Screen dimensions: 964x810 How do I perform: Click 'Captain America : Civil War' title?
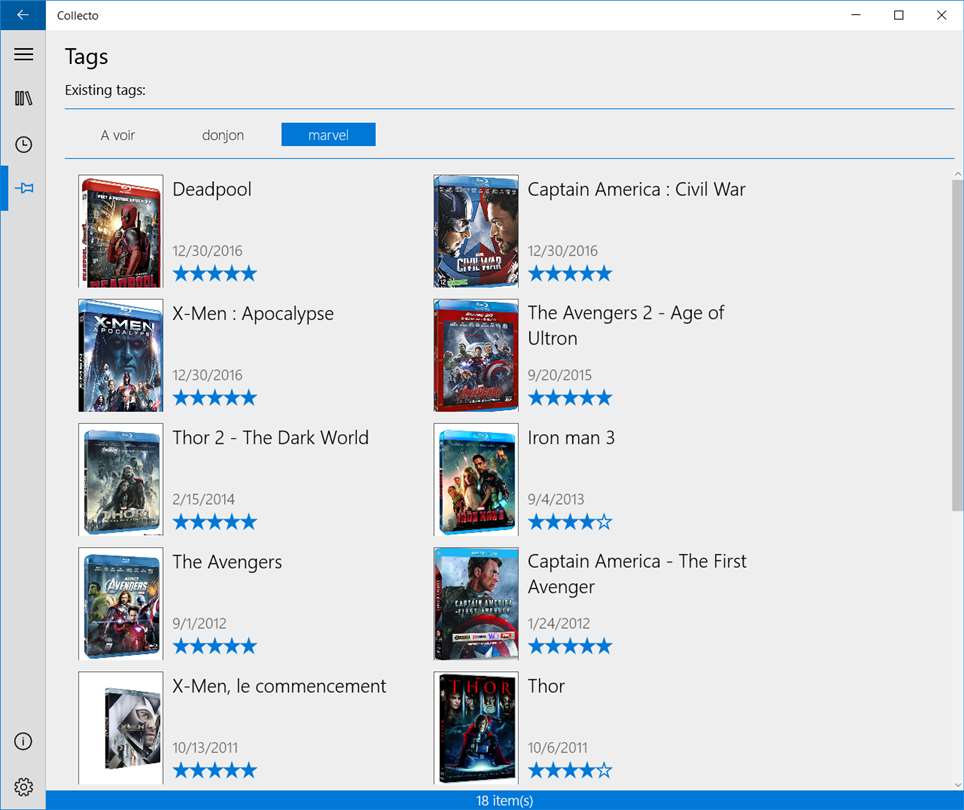click(x=636, y=189)
